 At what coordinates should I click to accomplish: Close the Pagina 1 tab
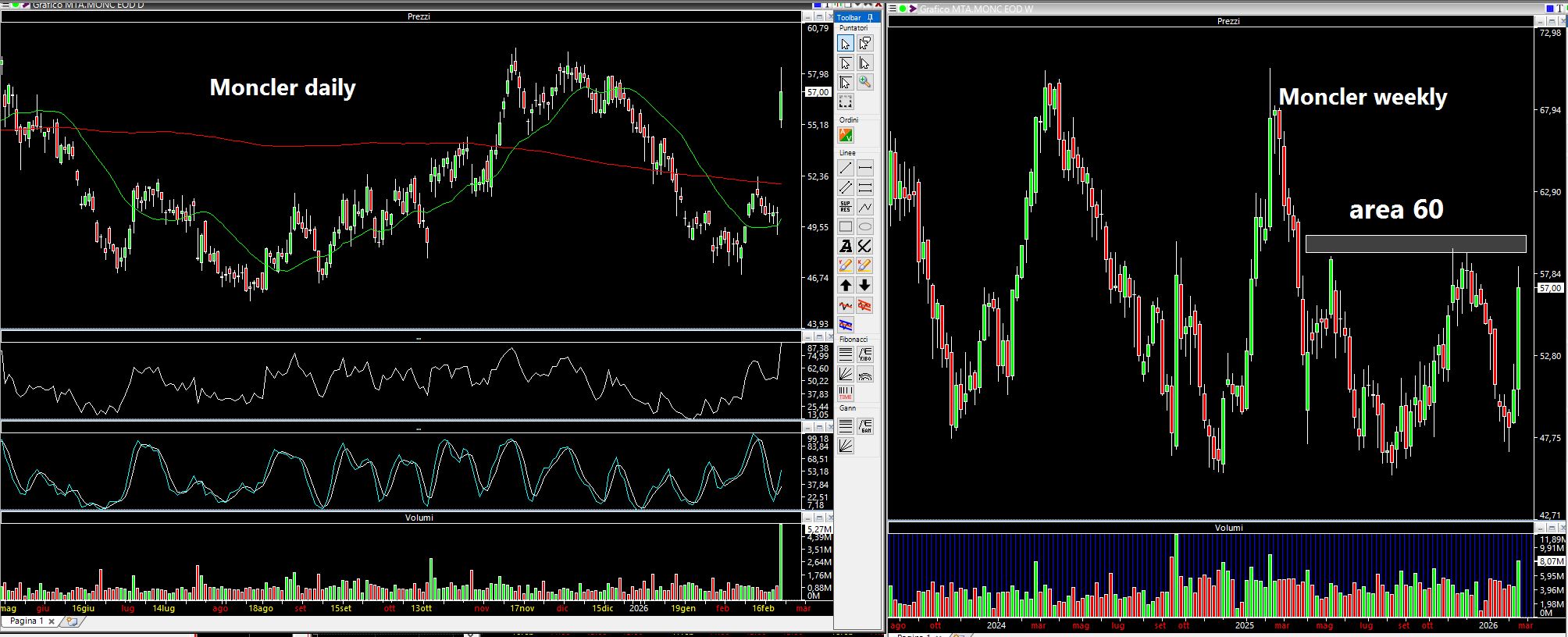(x=52, y=622)
